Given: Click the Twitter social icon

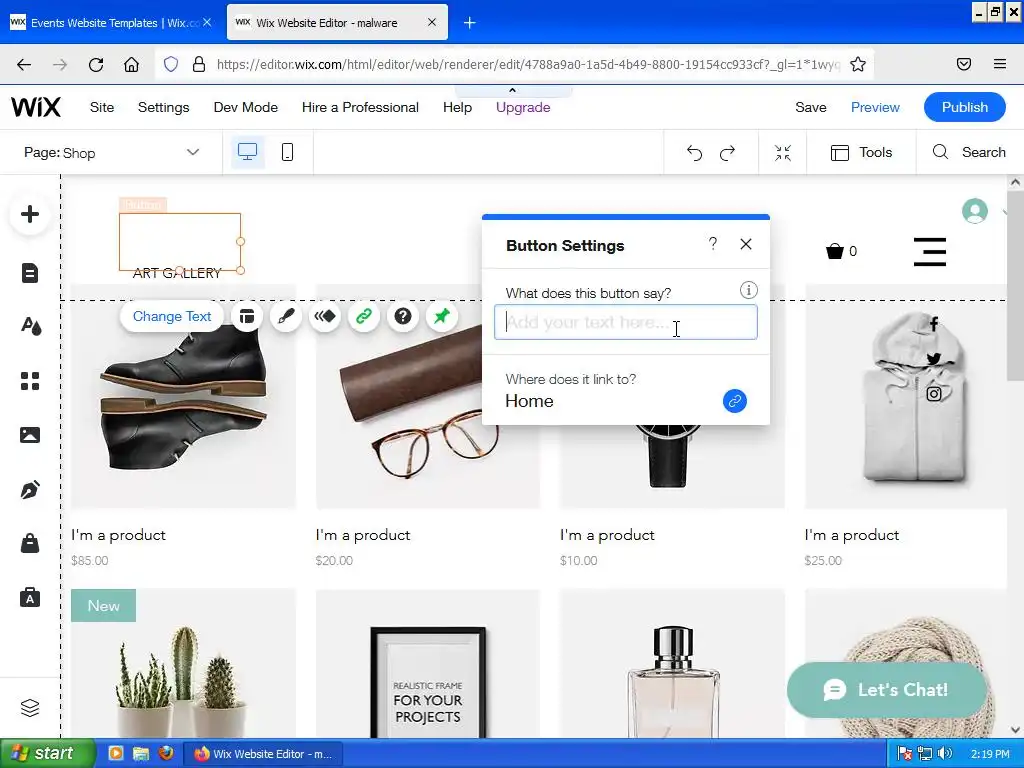Looking at the screenshot, I should coord(934,359).
